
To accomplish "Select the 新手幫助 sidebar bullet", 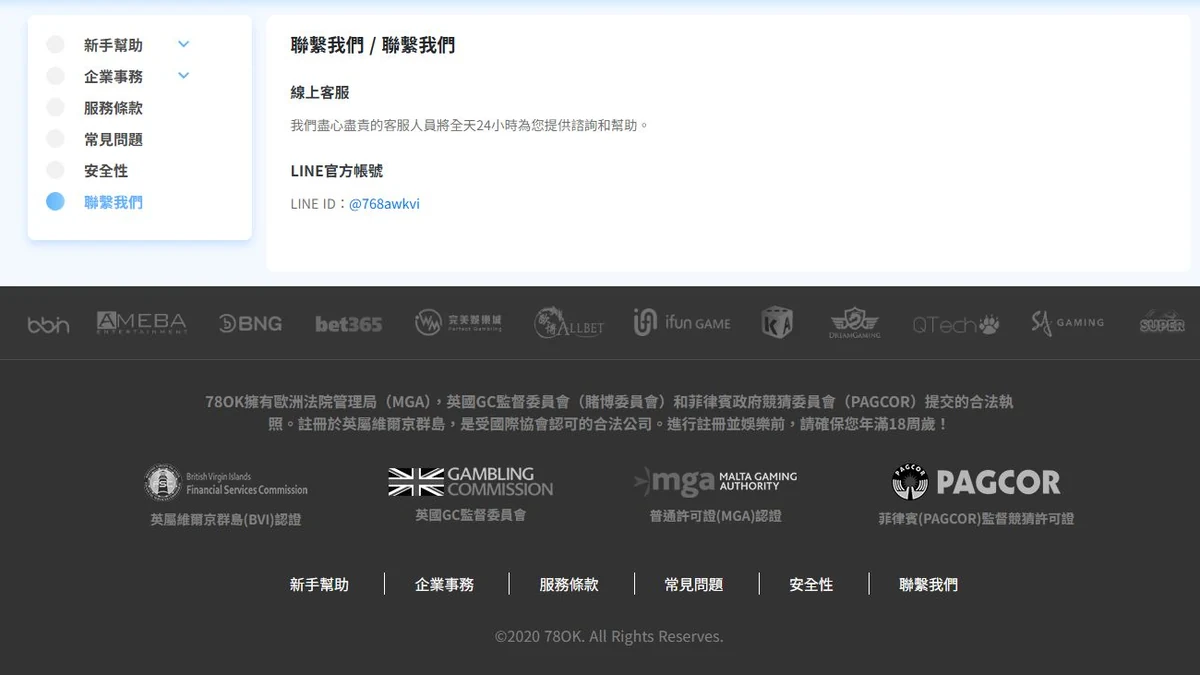I will coord(55,45).
